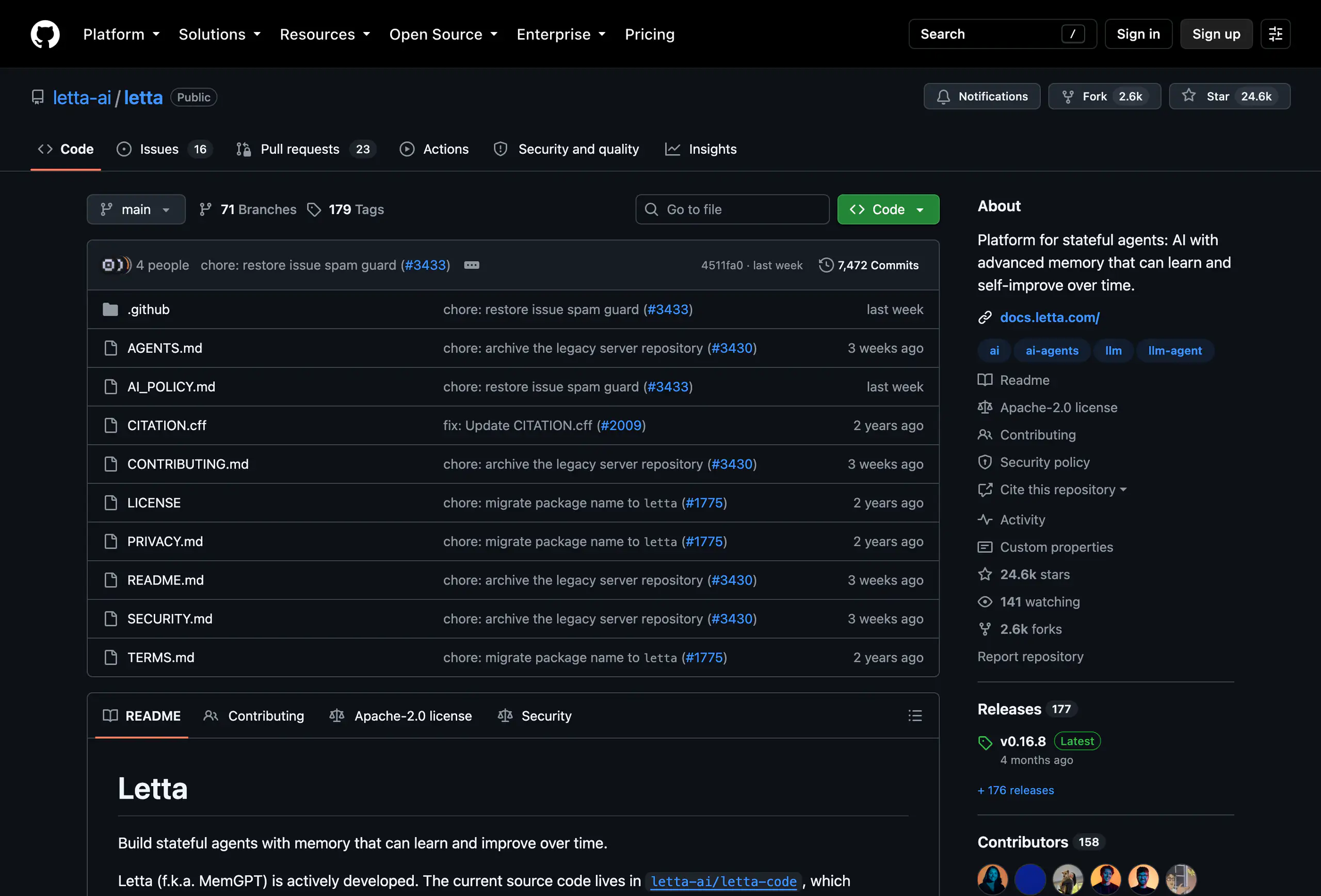View 179 Tags
This screenshot has width=1321, height=896.
point(346,209)
